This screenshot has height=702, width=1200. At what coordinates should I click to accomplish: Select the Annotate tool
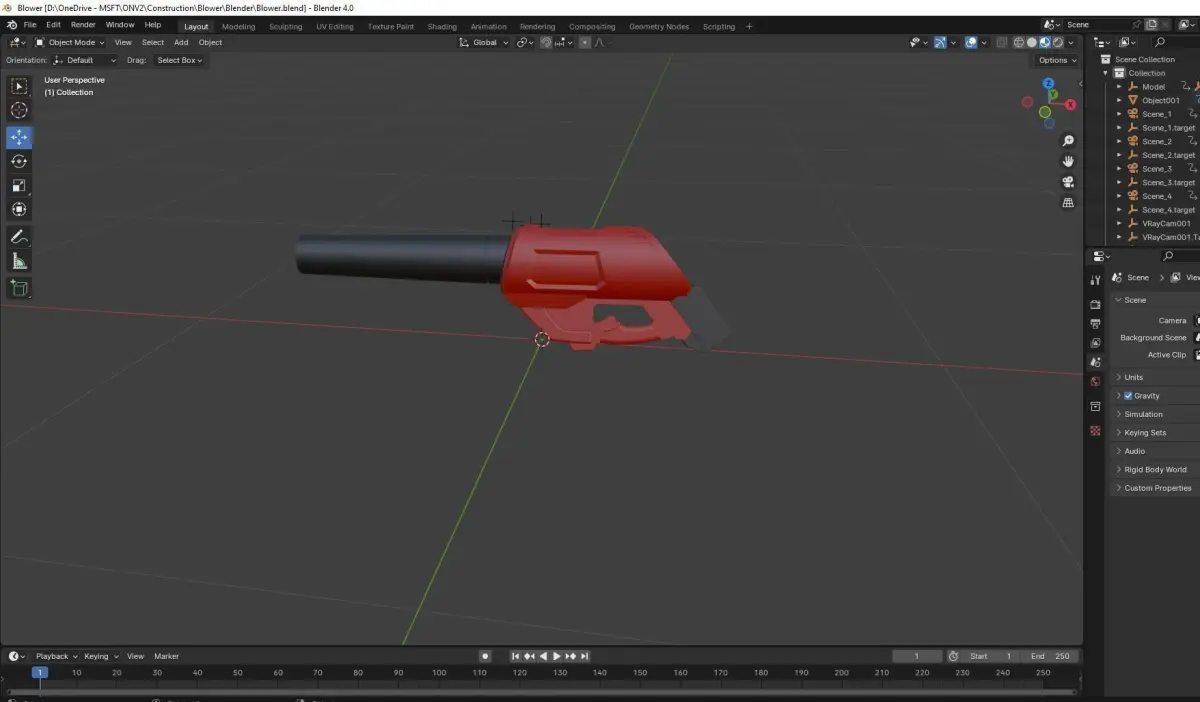(x=19, y=237)
